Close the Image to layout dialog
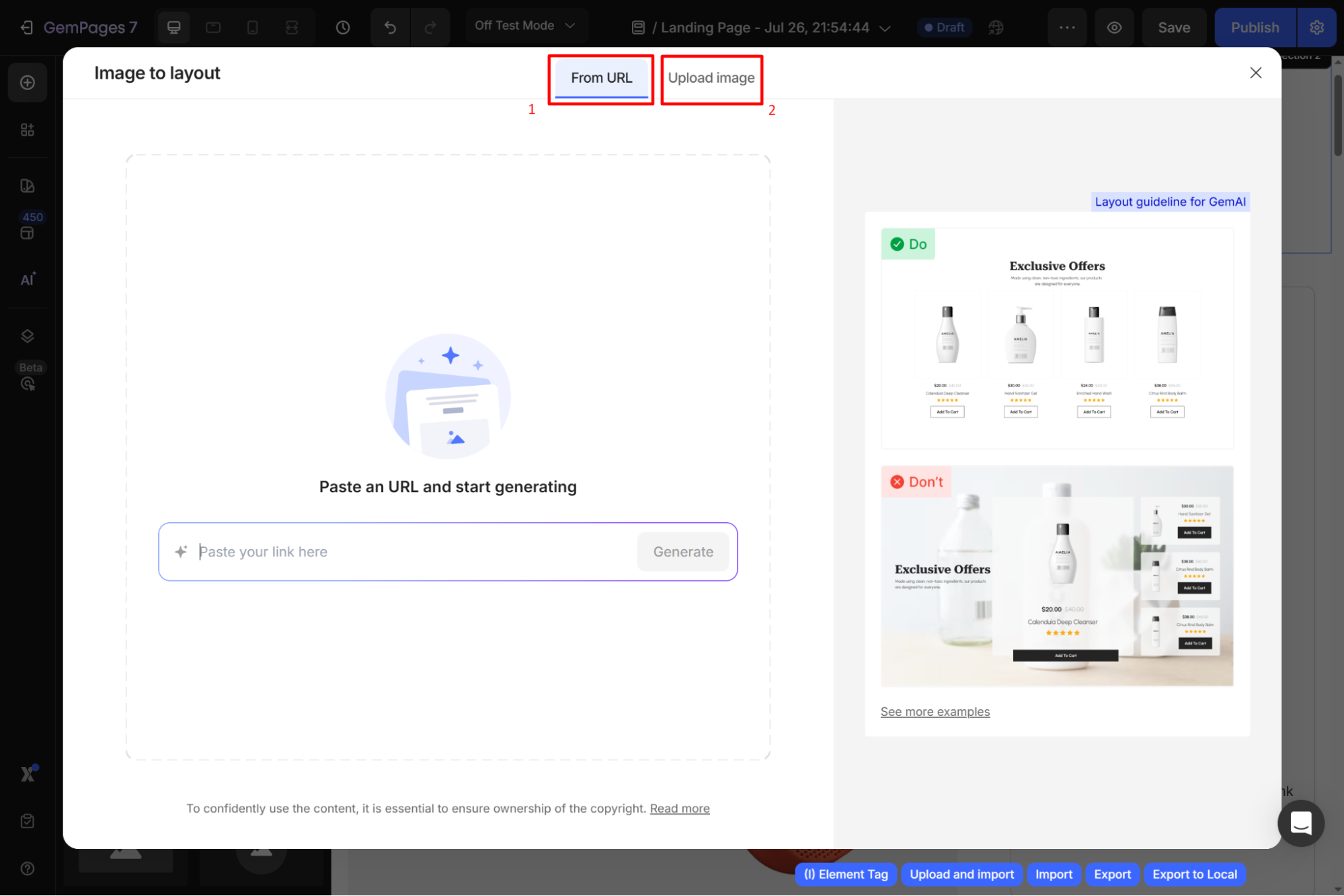This screenshot has width=1344, height=896. click(x=1255, y=73)
